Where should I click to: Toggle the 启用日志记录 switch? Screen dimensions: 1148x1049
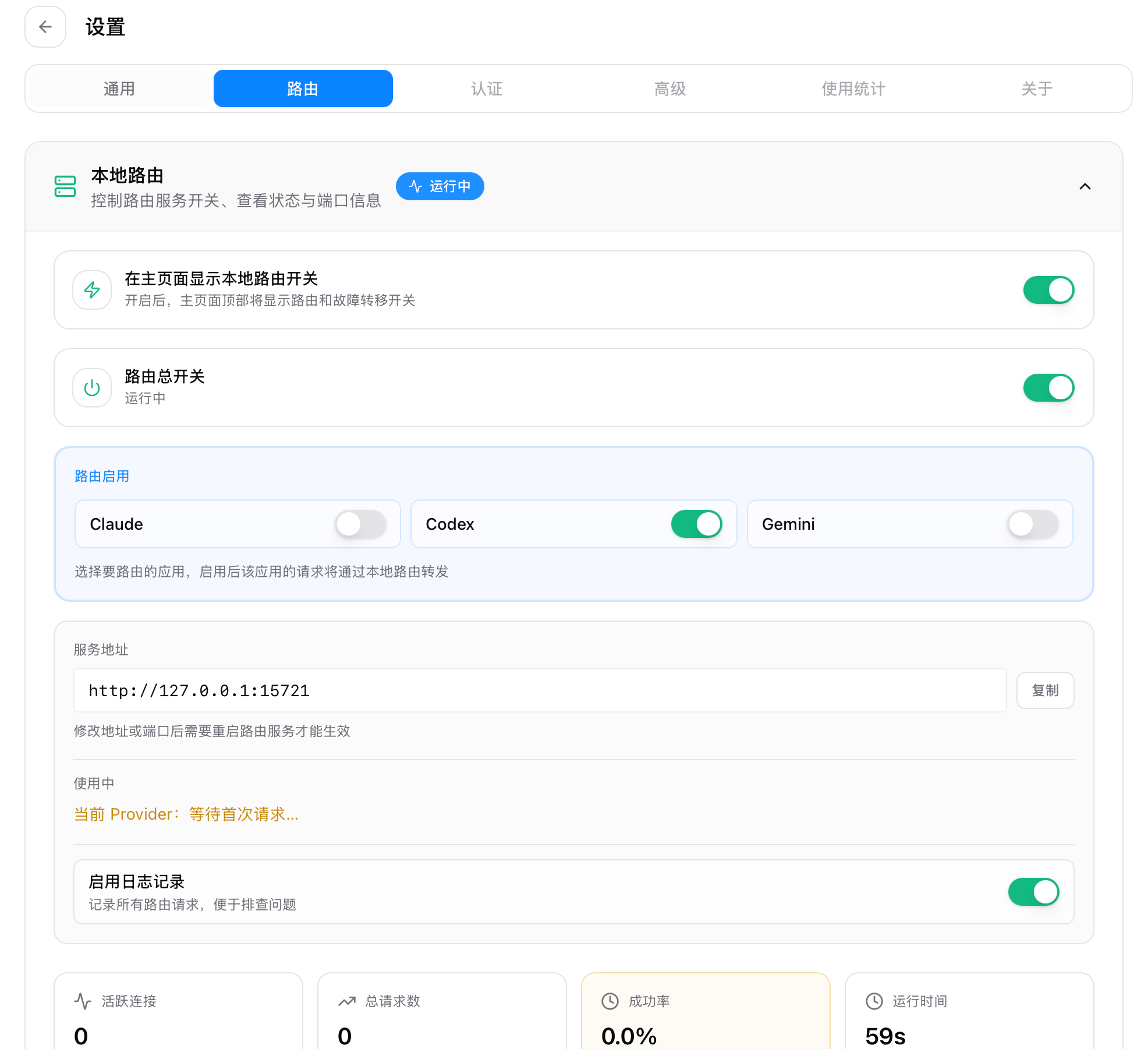[1034, 892]
